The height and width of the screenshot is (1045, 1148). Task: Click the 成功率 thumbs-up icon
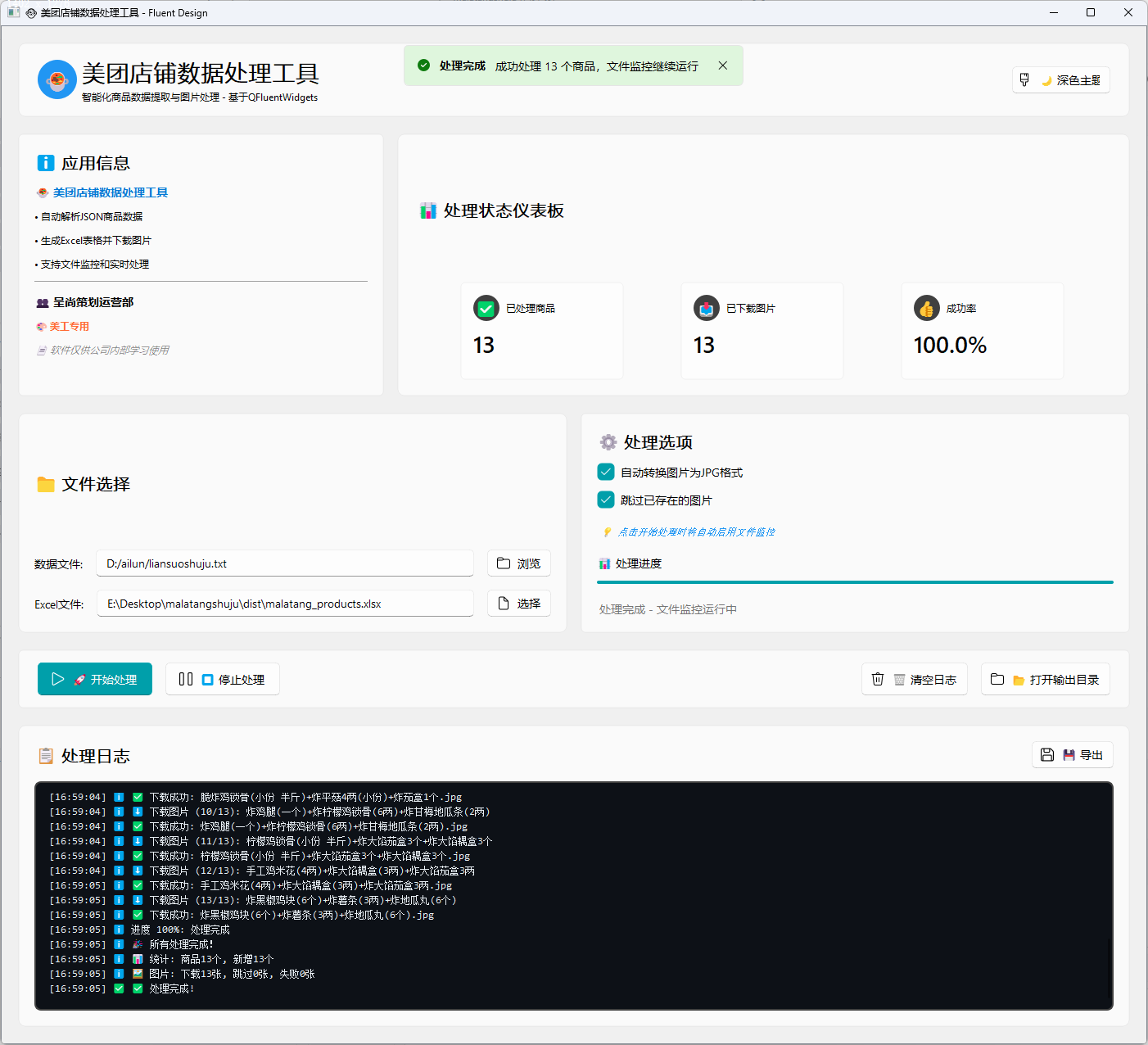(x=927, y=308)
